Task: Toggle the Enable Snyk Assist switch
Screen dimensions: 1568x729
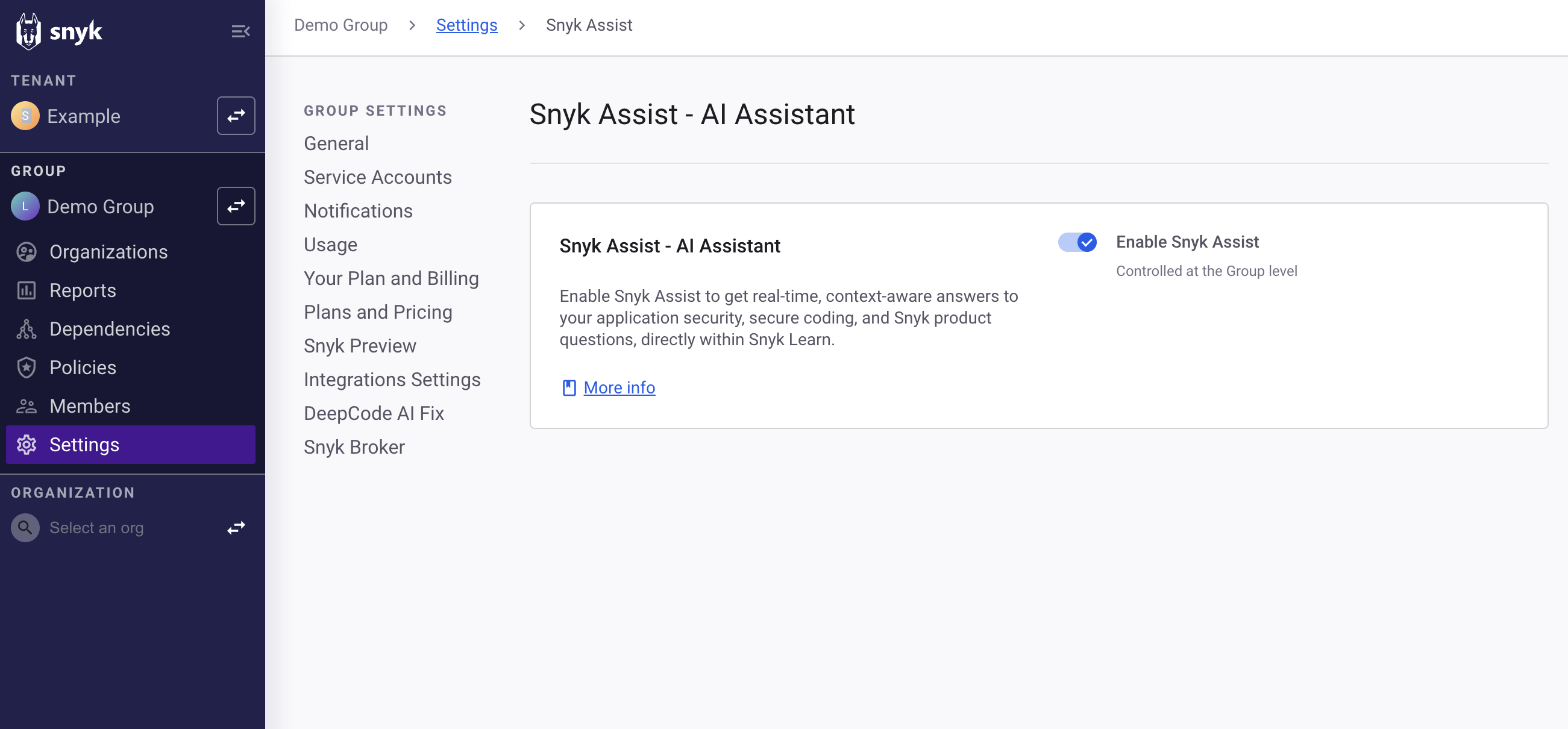Action: [x=1077, y=242]
